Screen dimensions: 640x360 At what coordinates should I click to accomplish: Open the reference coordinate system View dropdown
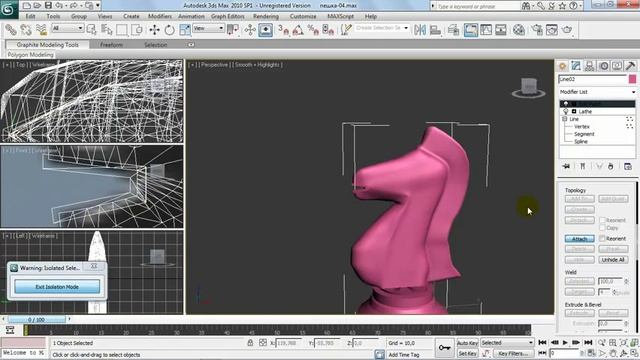tap(209, 28)
